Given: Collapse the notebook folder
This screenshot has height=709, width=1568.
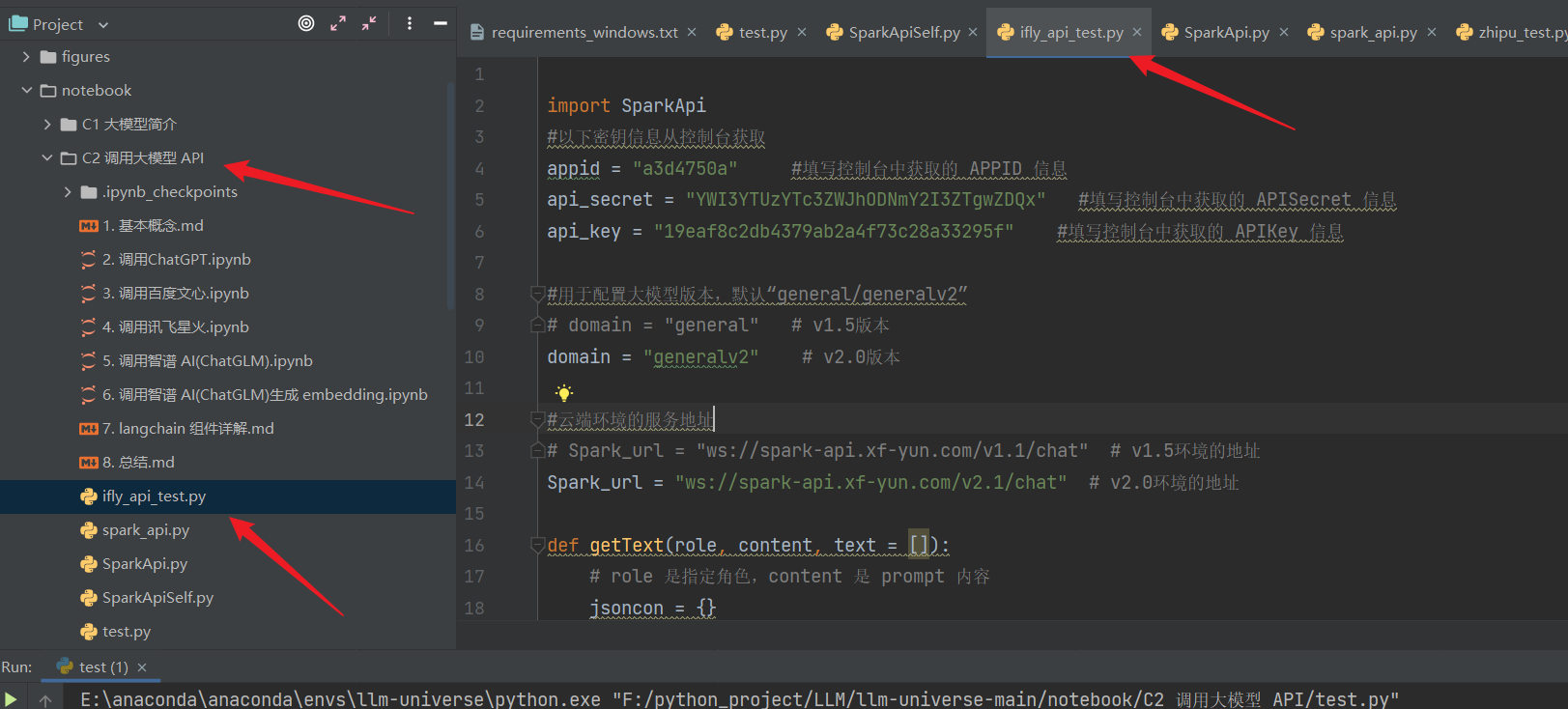Looking at the screenshot, I should (26, 91).
